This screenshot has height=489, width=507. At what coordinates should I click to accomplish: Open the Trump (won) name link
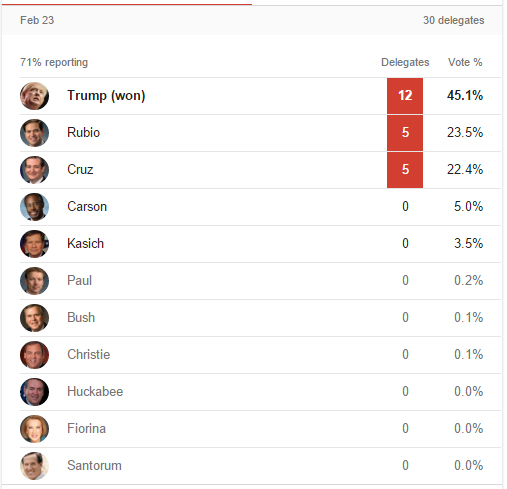[106, 96]
